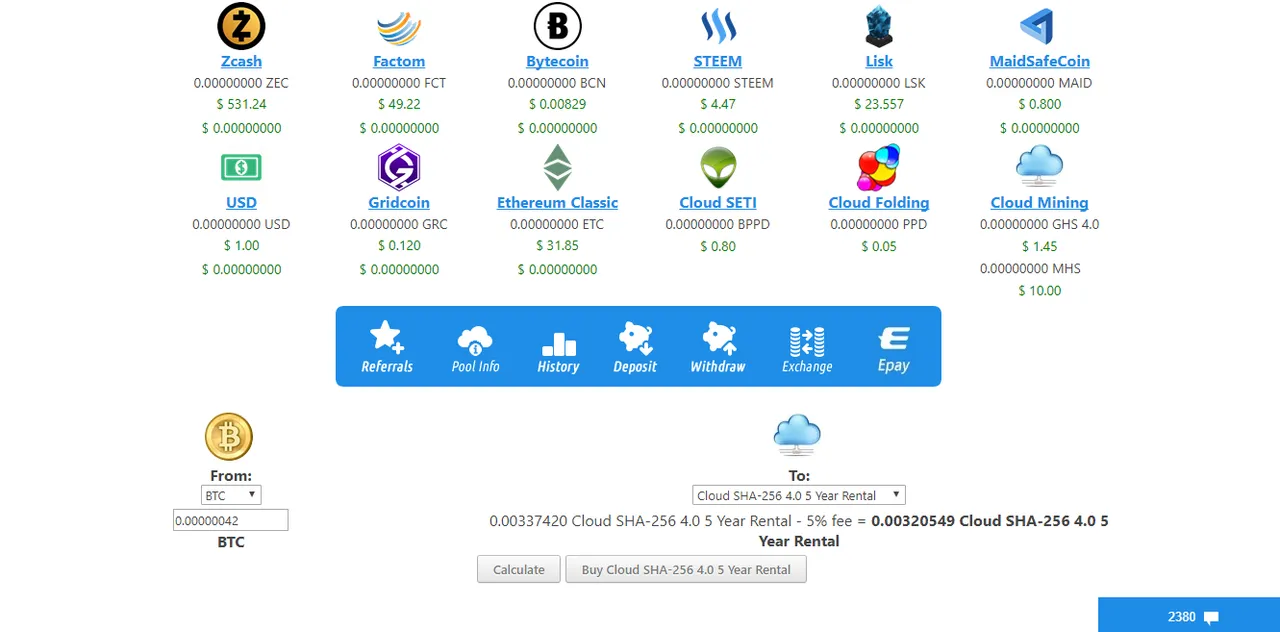The width and height of the screenshot is (1280, 632).
Task: Click the Cloud Folding colorful icon
Action: coord(879,167)
